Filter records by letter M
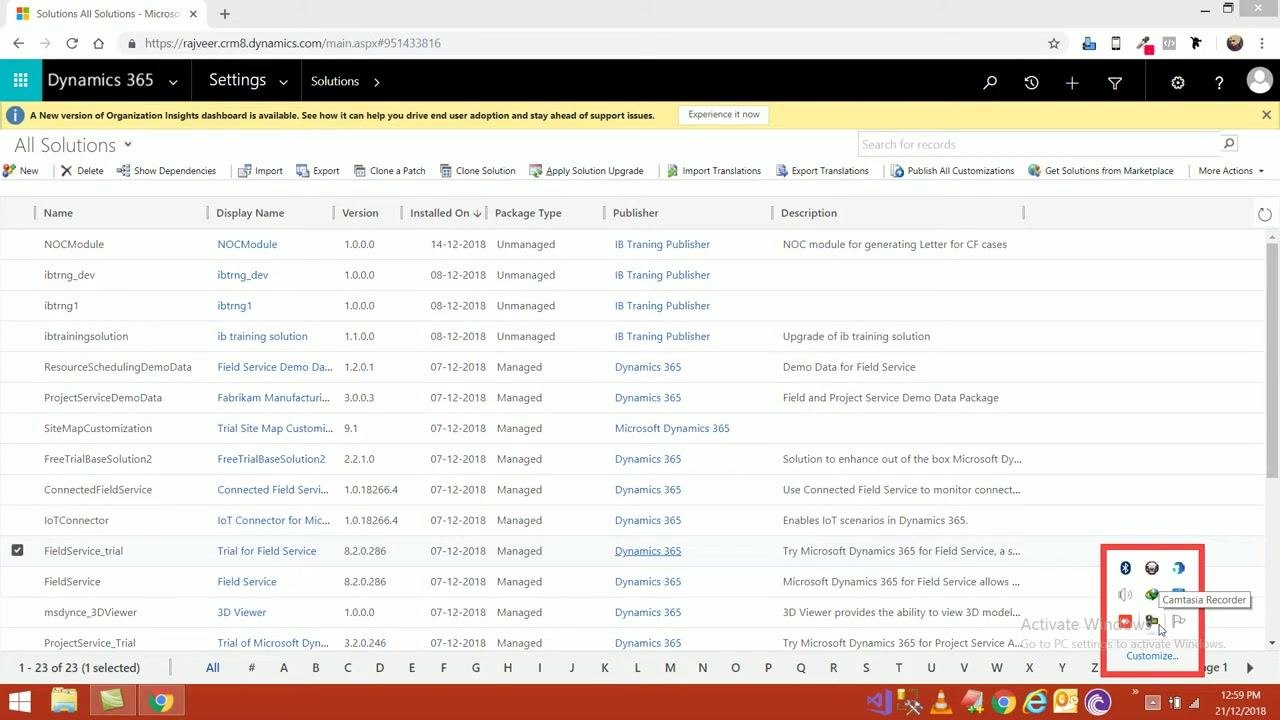This screenshot has height=720, width=1280. pos(670,668)
